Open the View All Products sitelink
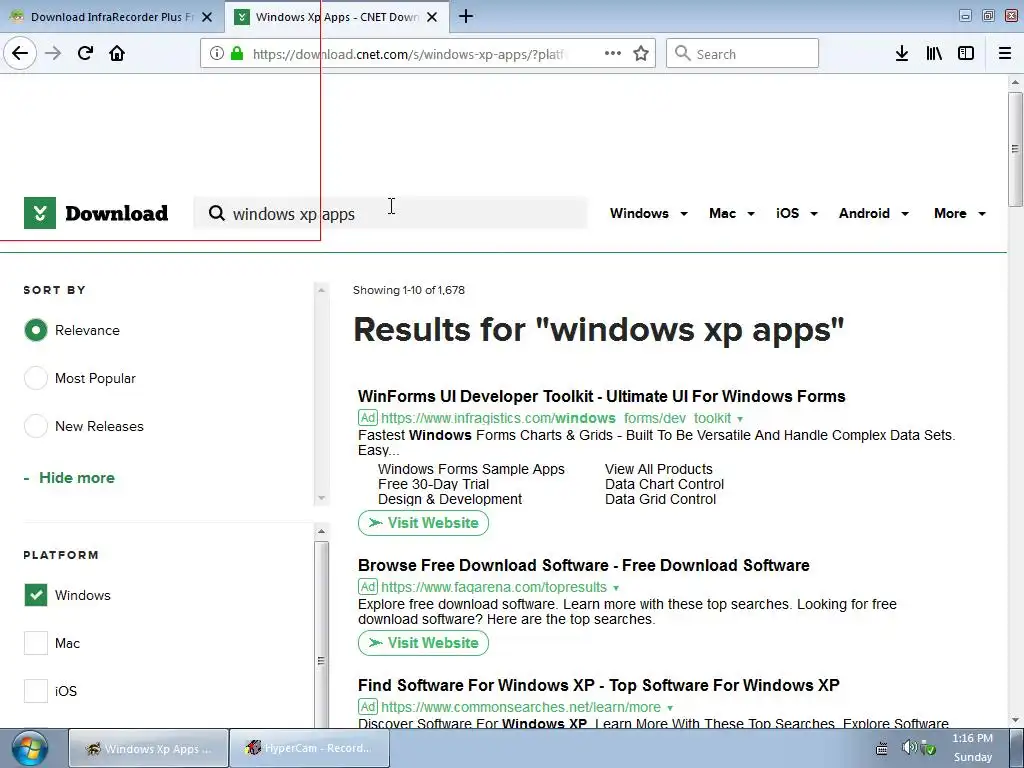Viewport: 1024px width, 768px height. click(658, 469)
